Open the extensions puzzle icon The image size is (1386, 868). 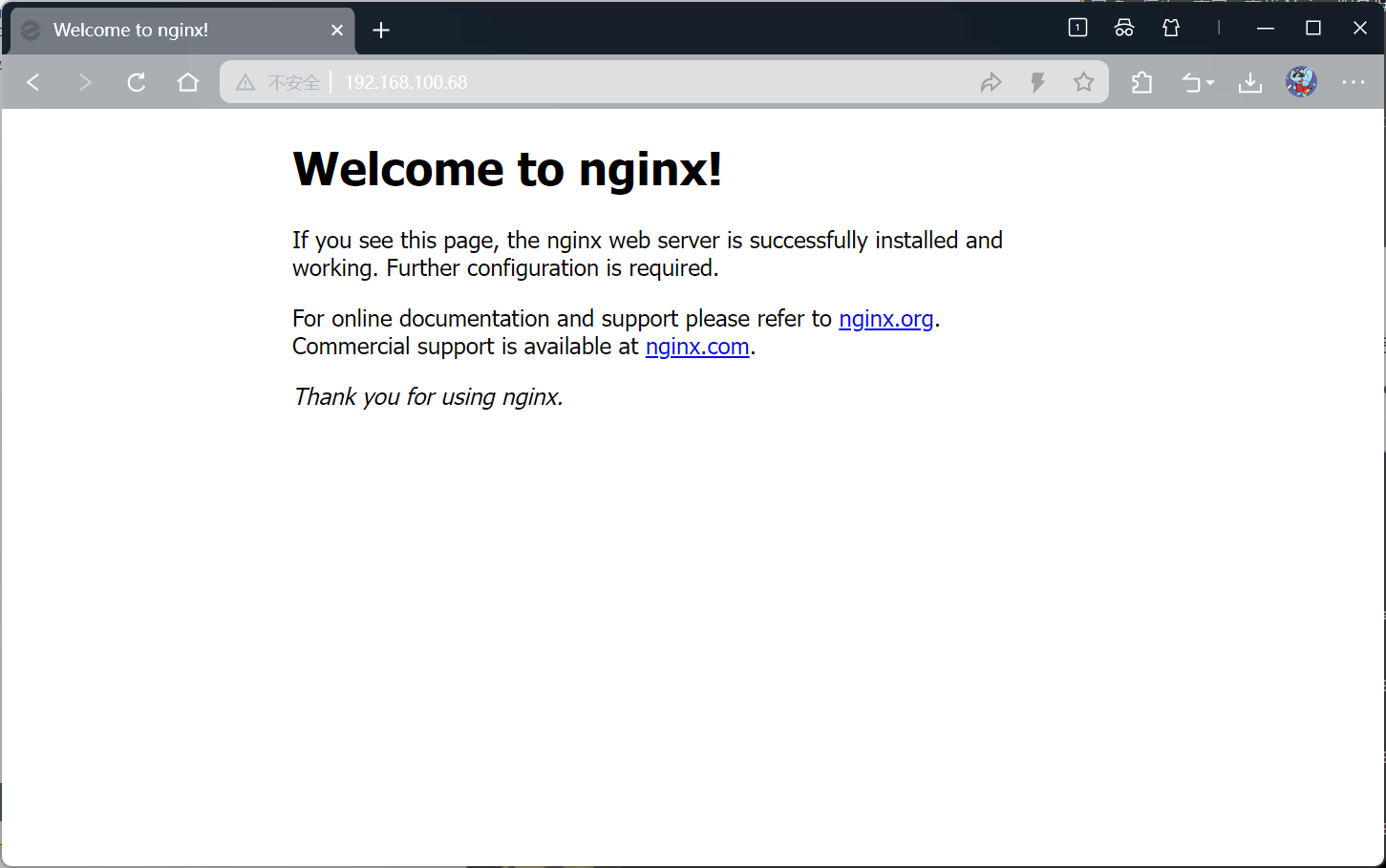(x=1141, y=83)
